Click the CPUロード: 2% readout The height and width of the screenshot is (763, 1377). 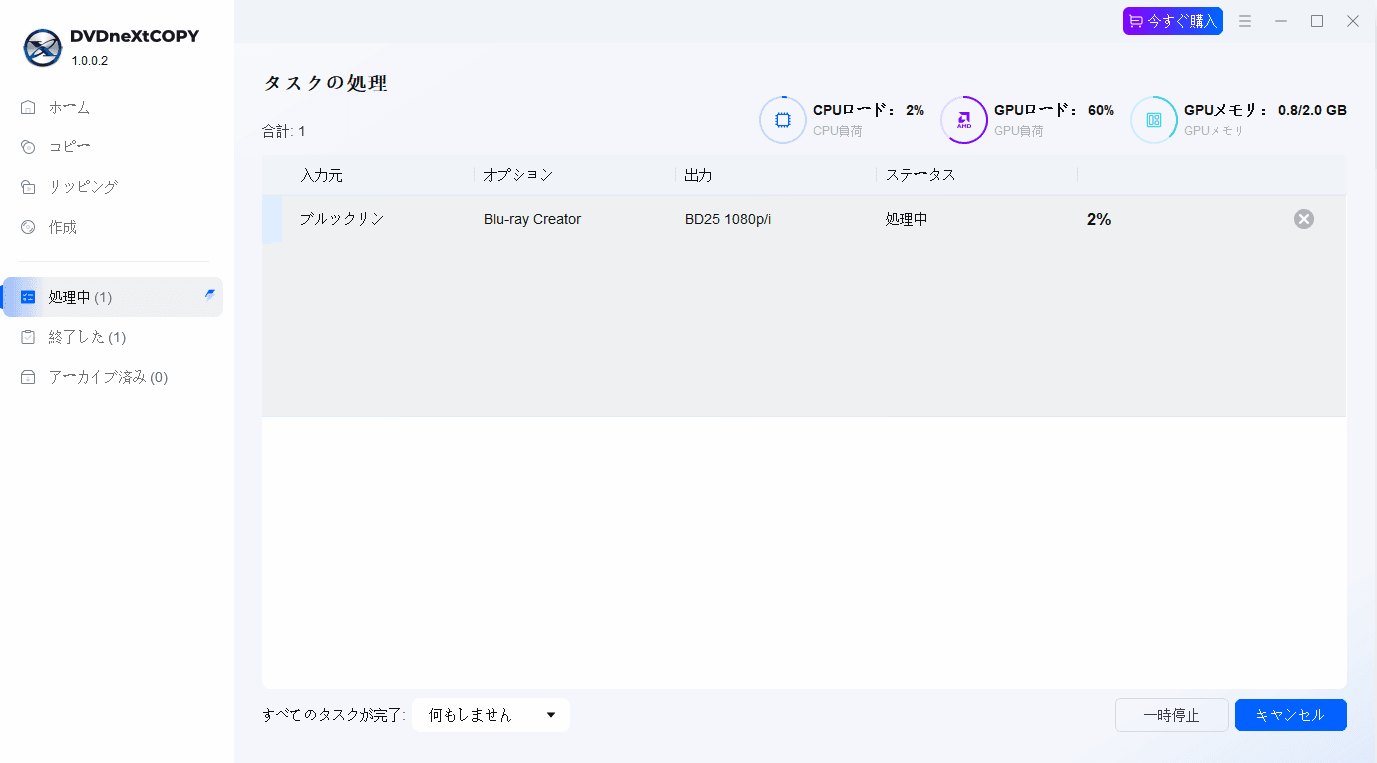click(x=868, y=110)
